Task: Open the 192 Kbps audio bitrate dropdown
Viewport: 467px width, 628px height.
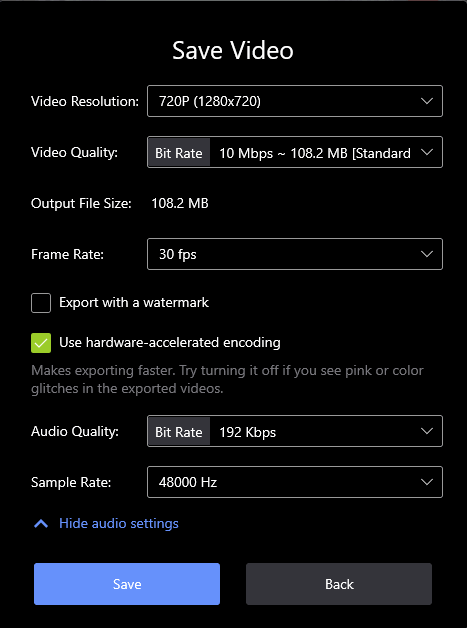Action: tap(295, 431)
